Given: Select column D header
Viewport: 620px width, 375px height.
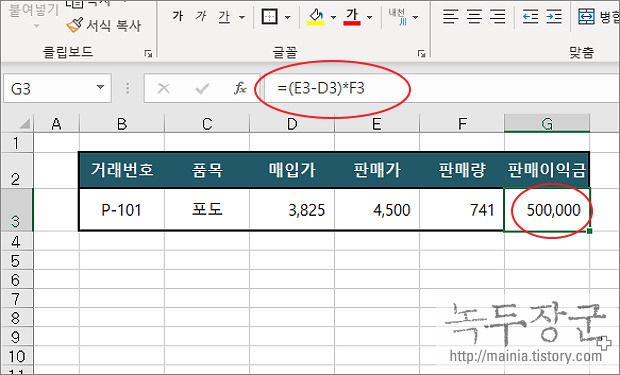Looking at the screenshot, I should [x=292, y=124].
